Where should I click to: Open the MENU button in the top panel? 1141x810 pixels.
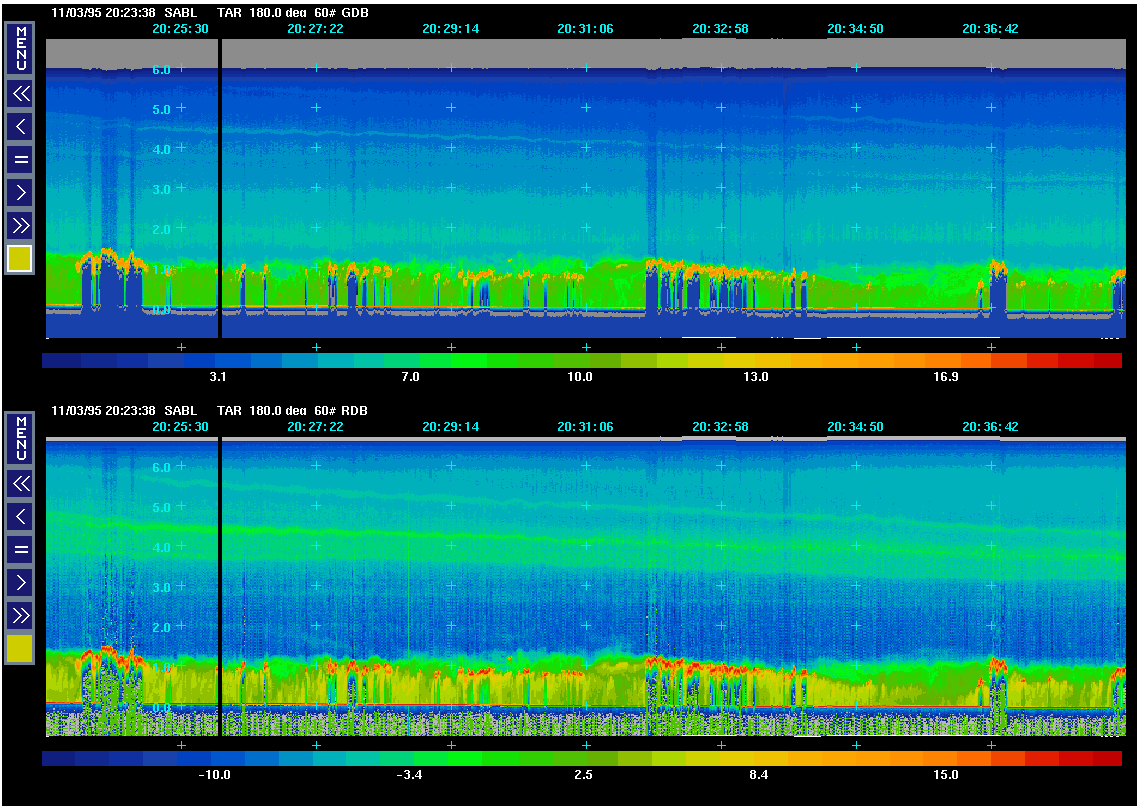point(20,49)
